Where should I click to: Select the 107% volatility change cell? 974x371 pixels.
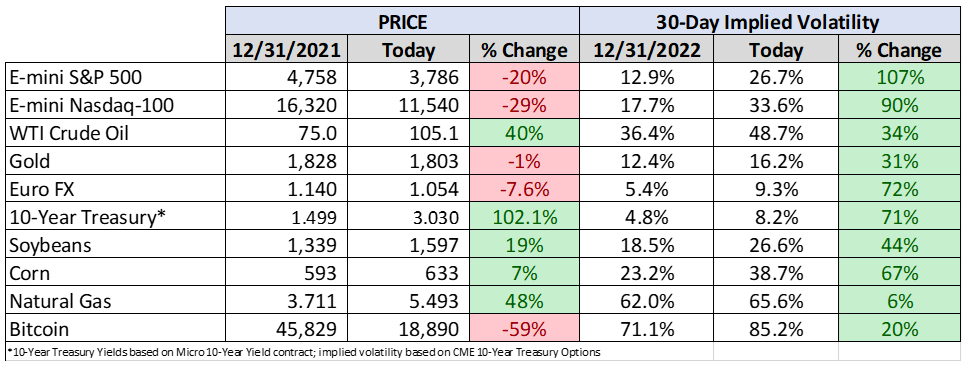pos(899,77)
